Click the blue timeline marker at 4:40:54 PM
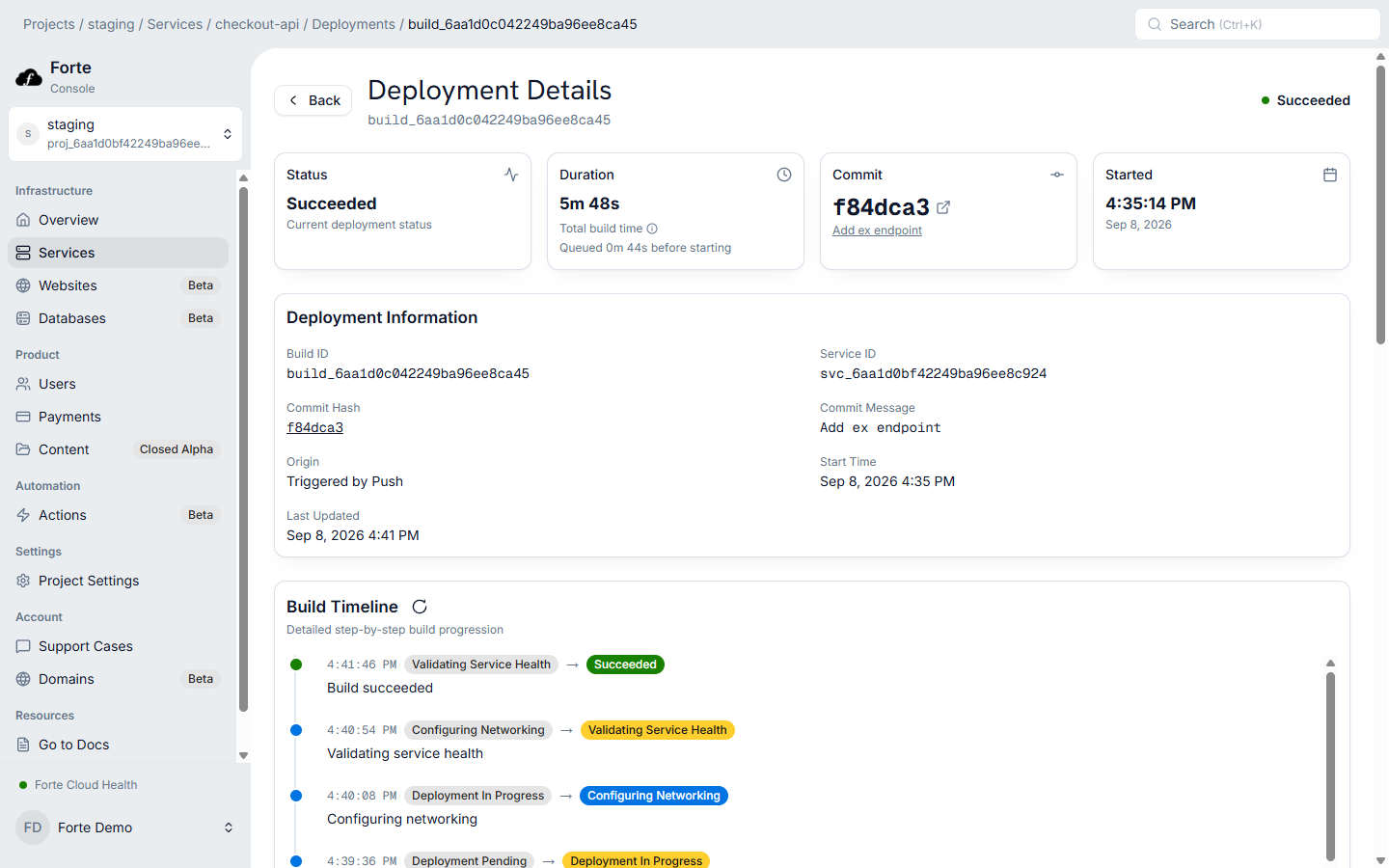1389x868 pixels. pos(296,730)
